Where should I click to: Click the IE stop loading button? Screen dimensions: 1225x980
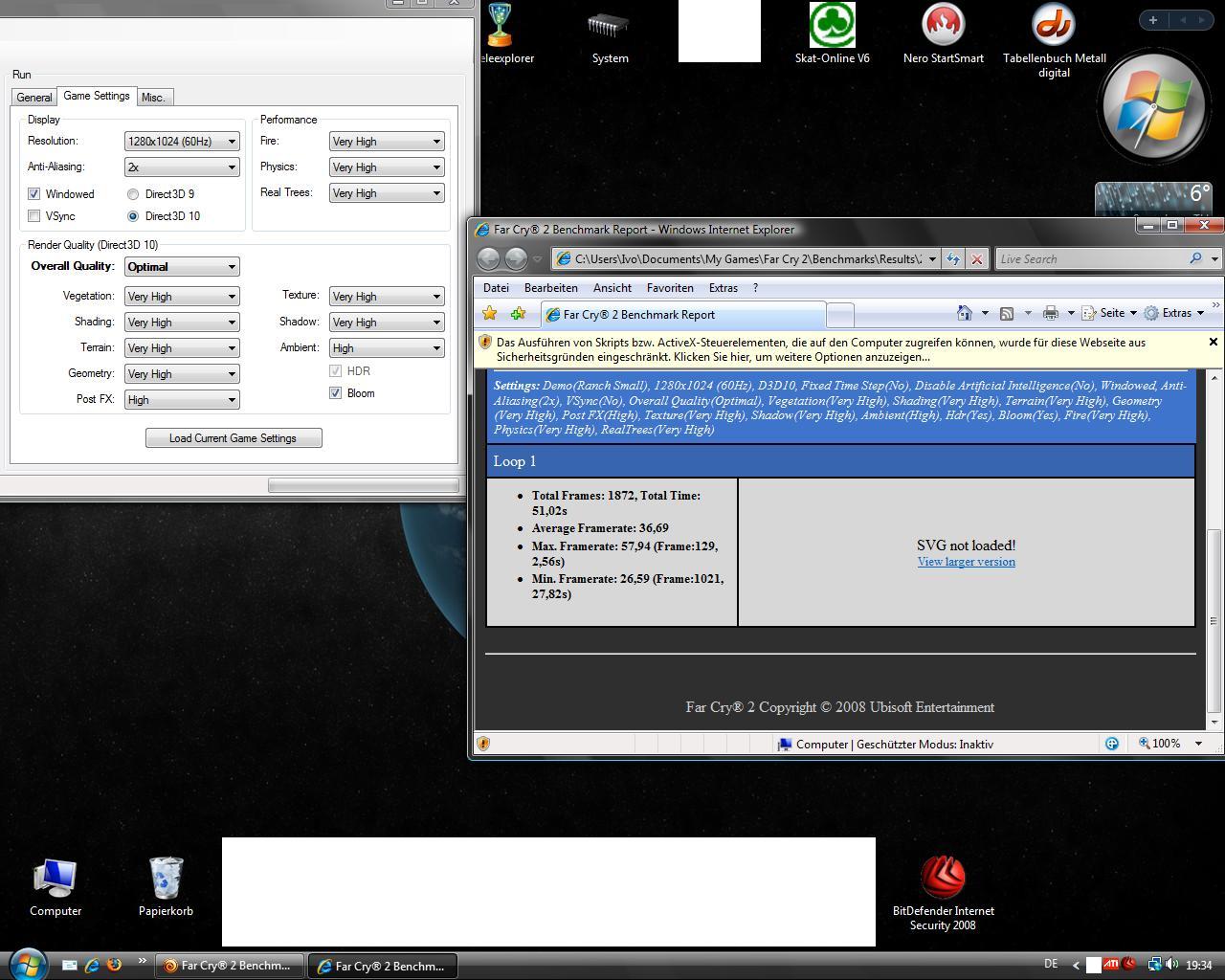pyautogui.click(x=976, y=258)
